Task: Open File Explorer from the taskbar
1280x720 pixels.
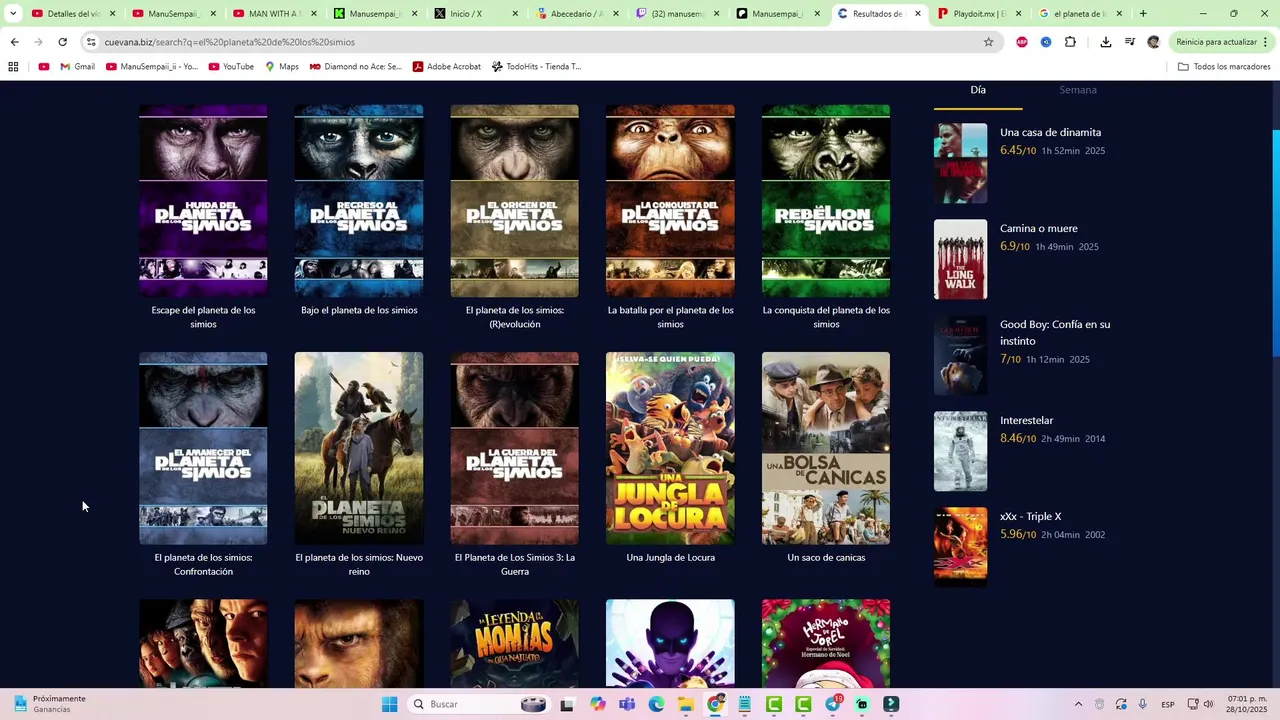Action: [x=686, y=704]
